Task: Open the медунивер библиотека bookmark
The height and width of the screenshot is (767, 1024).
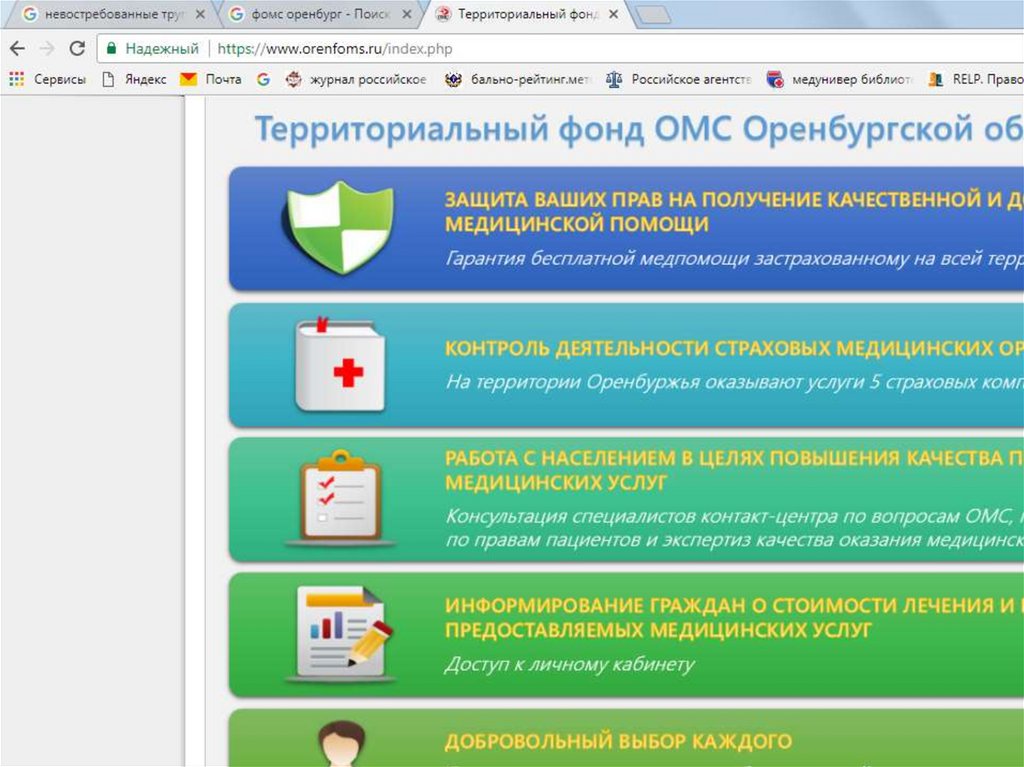Action: click(839, 79)
